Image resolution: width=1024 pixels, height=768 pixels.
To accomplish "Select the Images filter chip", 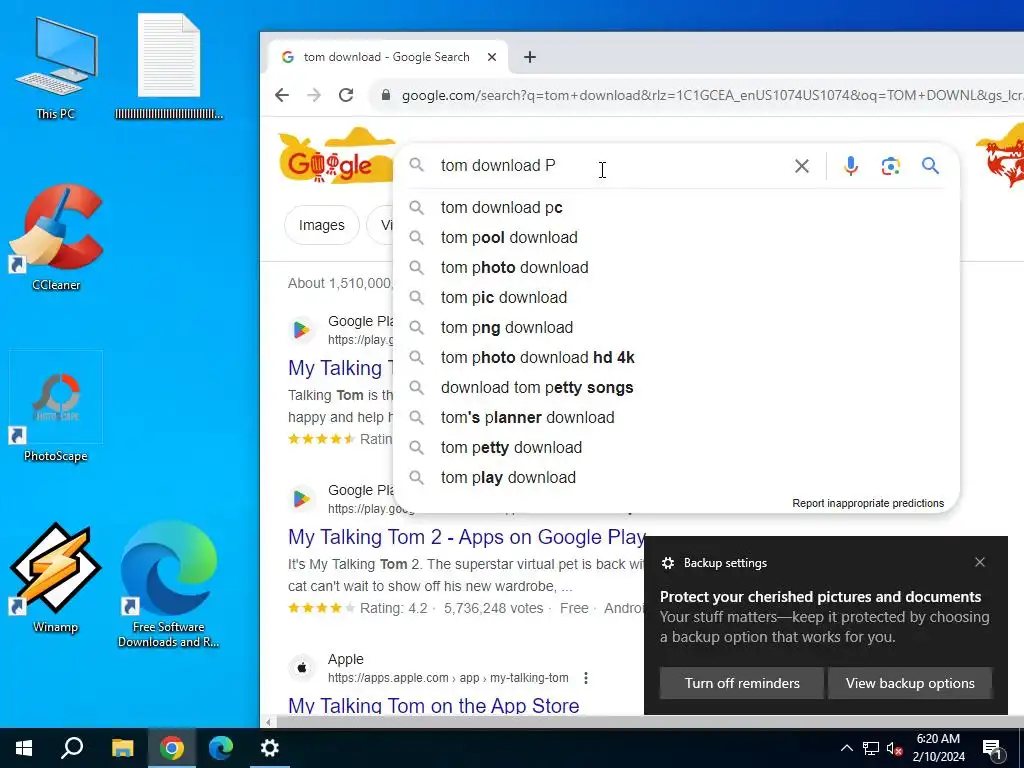I will point(321,225).
